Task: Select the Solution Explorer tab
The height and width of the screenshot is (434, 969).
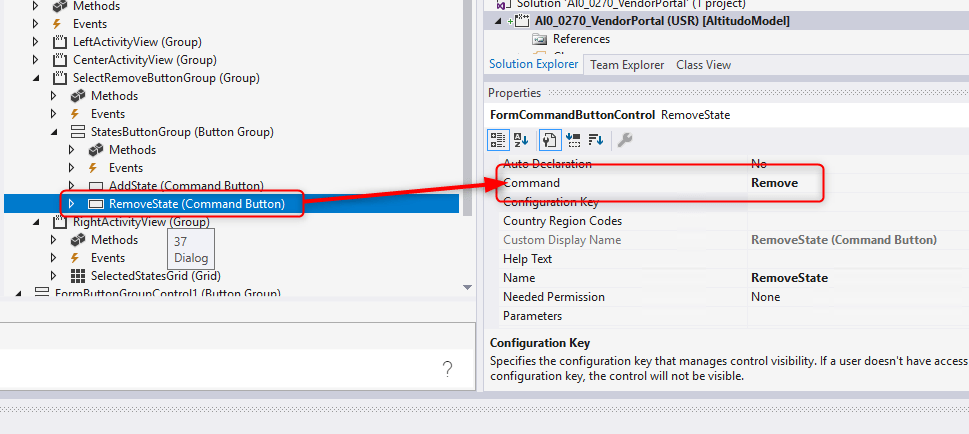Action: tap(533, 64)
